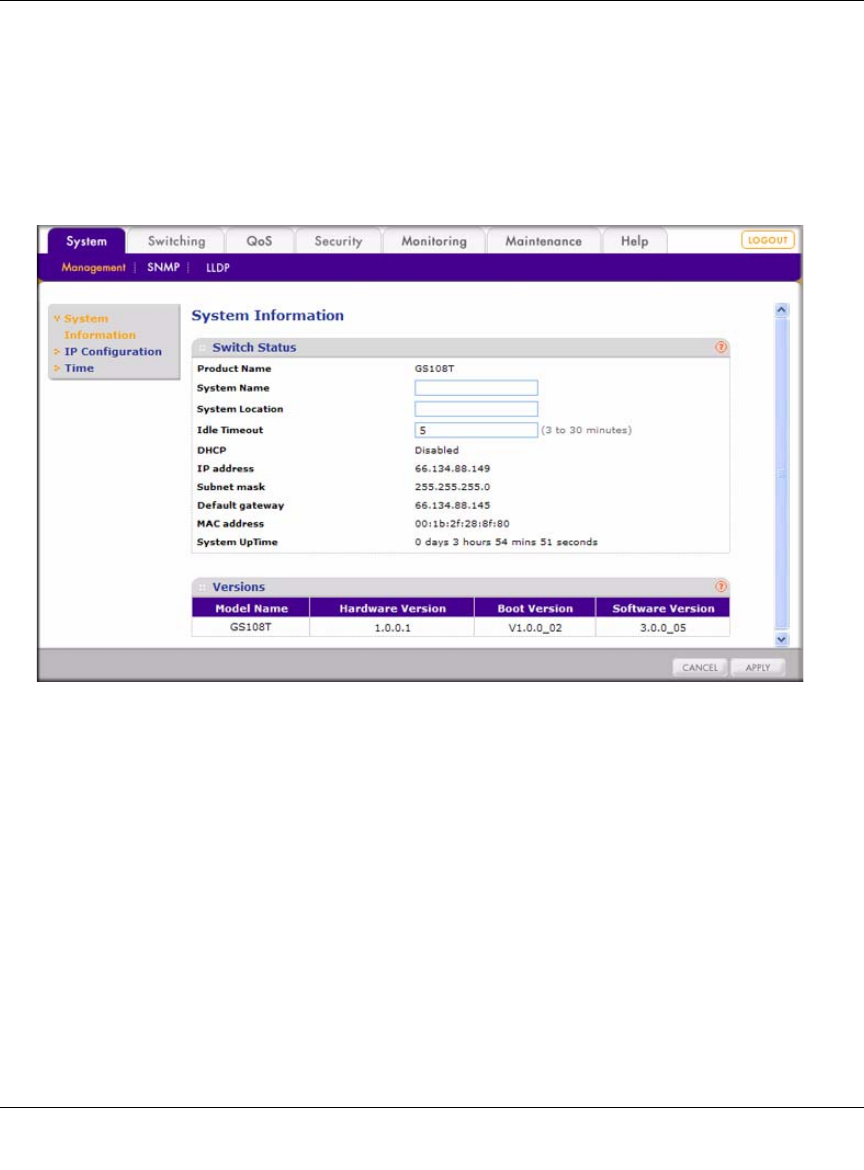The image size is (864, 1170).
Task: Click the Model Name column header
Action: click(251, 608)
